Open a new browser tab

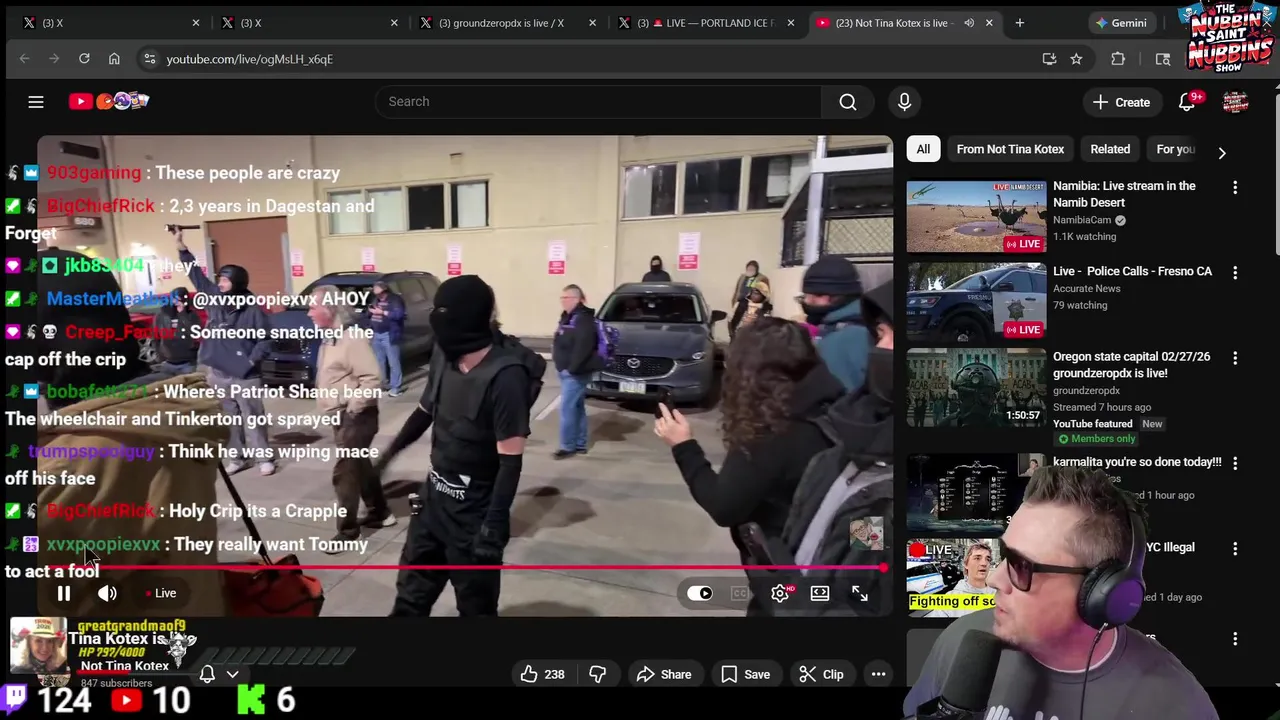(x=1019, y=23)
